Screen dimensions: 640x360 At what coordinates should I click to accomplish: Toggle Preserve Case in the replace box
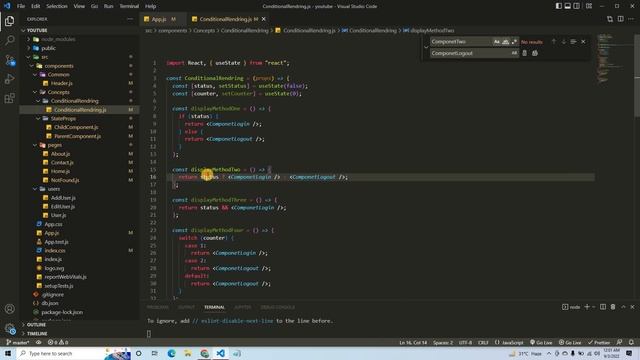click(x=514, y=53)
